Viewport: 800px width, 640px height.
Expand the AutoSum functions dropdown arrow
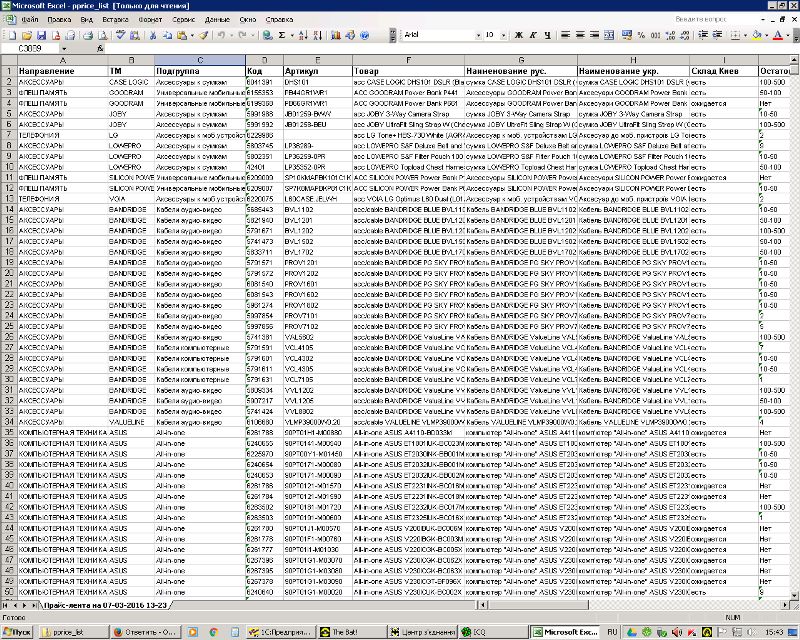292,35
